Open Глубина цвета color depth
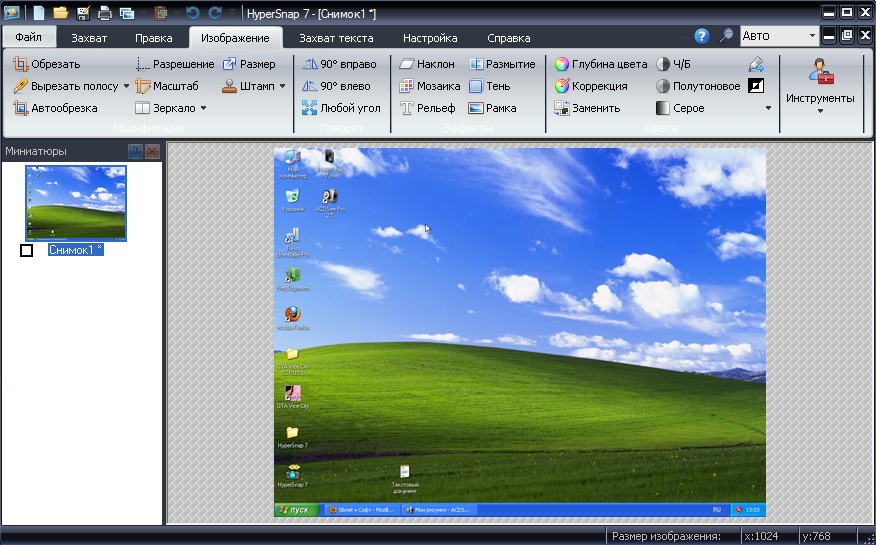This screenshot has width=876, height=545. (x=601, y=64)
